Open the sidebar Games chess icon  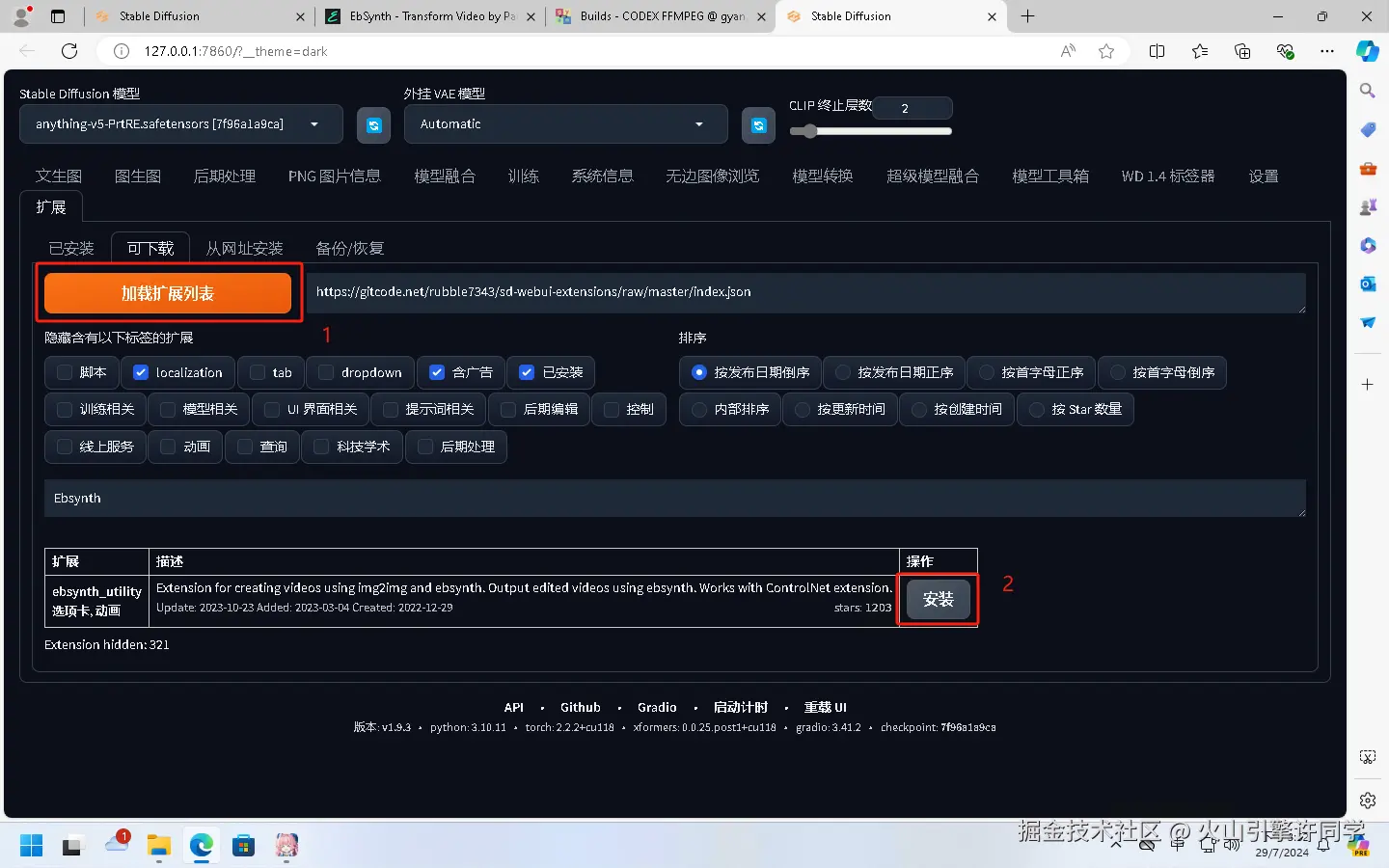(1368, 206)
